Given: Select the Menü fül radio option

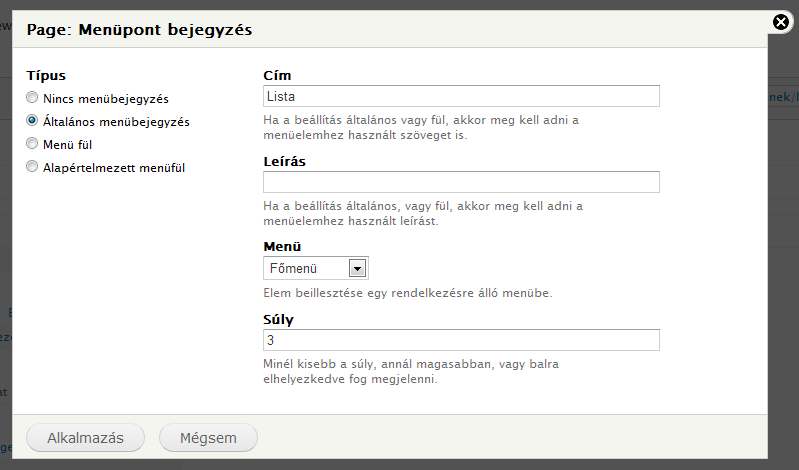Looking at the screenshot, I should (32, 143).
